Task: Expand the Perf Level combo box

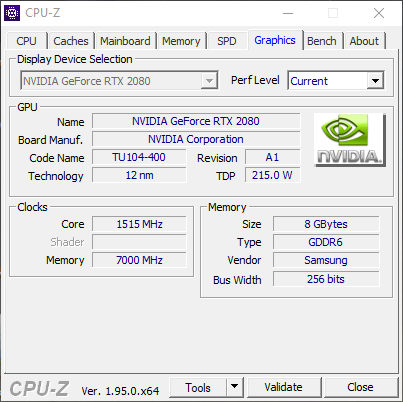Action: coord(375,81)
